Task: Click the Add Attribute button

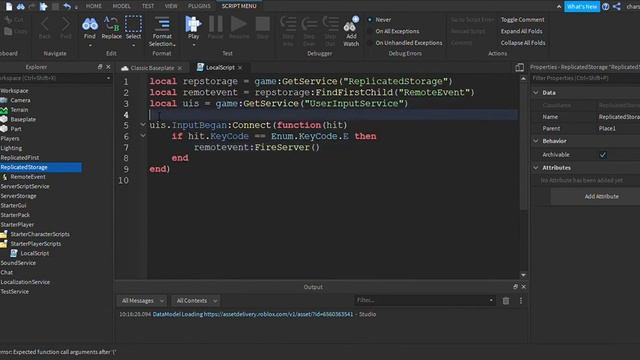Action: pos(601,197)
